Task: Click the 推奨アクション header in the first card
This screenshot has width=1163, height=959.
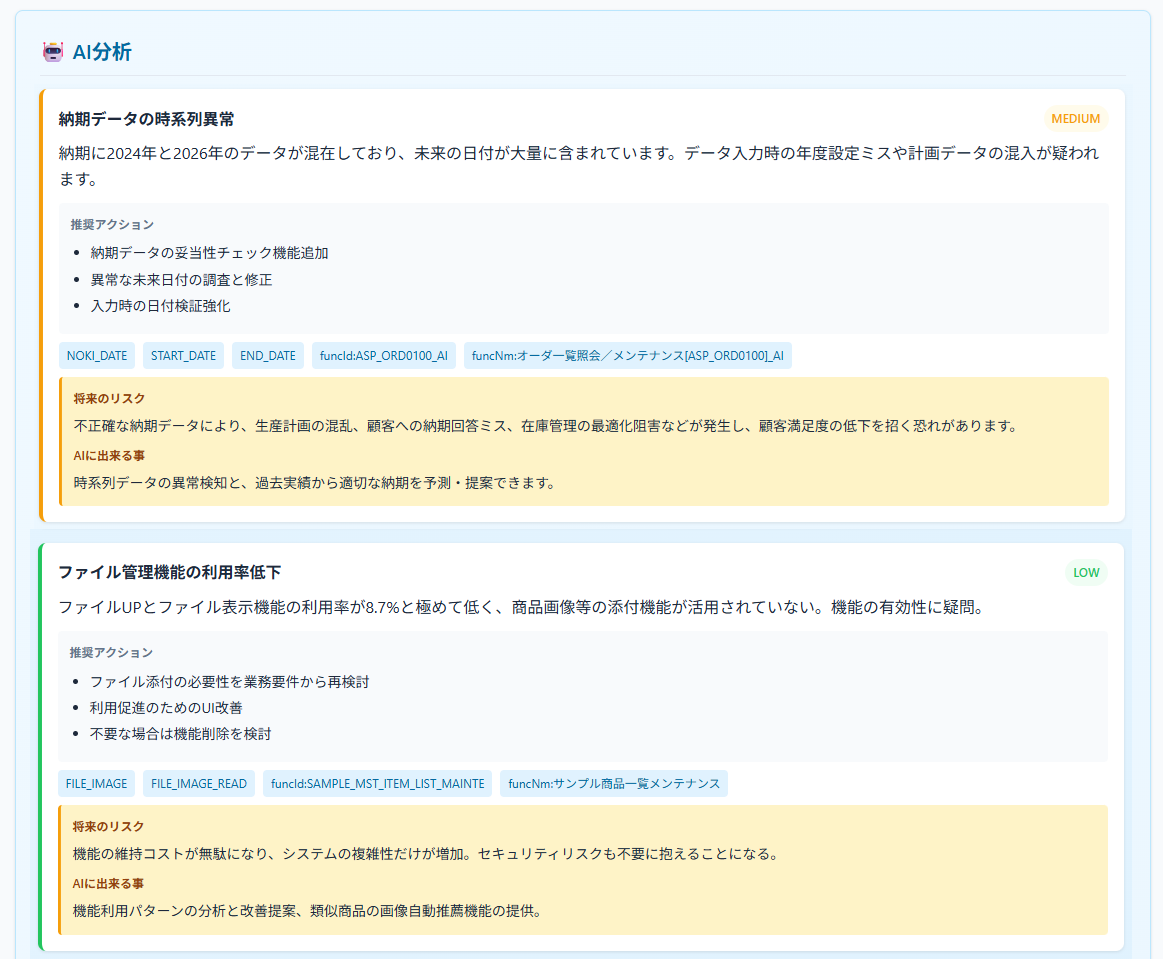Action: pyautogui.click(x=114, y=224)
